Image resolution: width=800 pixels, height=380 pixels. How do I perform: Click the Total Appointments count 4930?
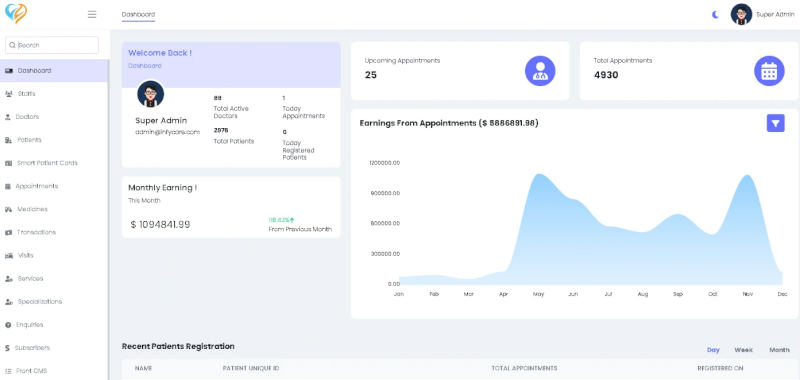tap(606, 75)
